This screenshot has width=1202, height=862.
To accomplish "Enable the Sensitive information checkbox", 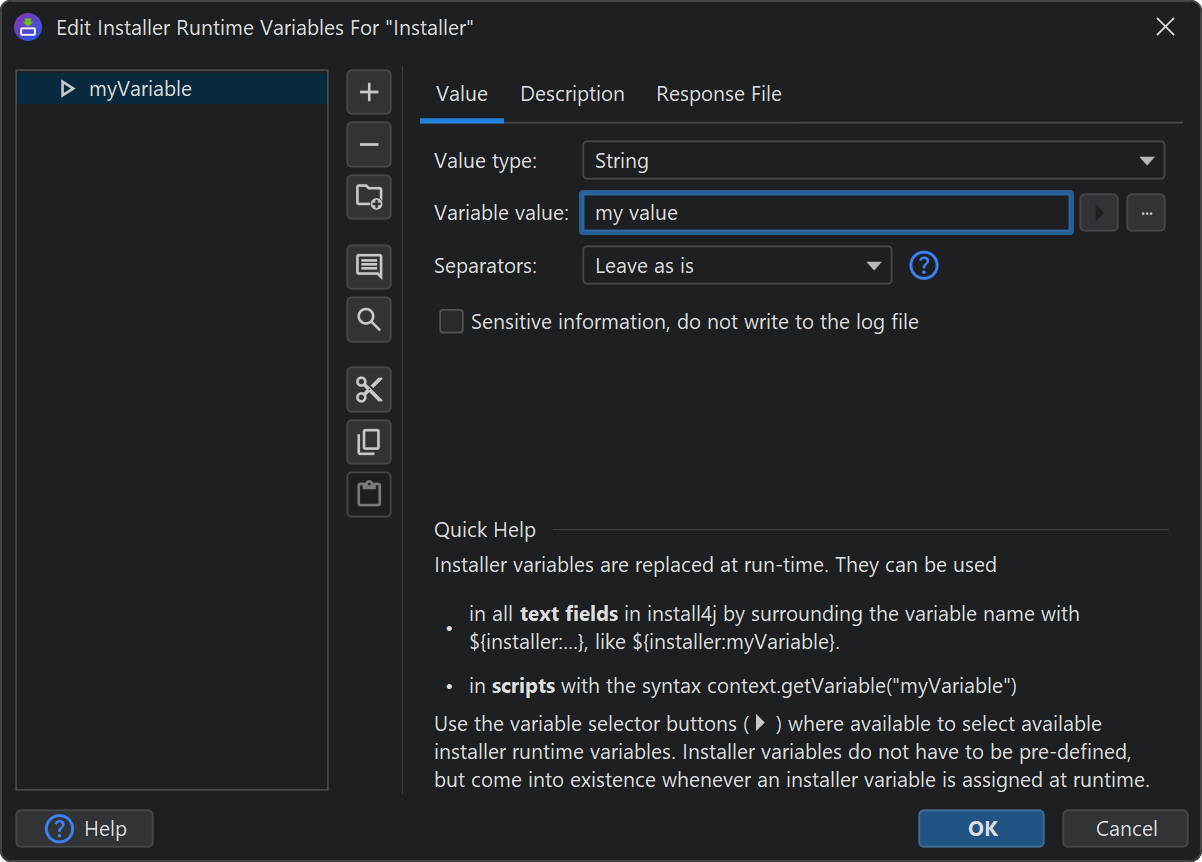I will coord(452,322).
